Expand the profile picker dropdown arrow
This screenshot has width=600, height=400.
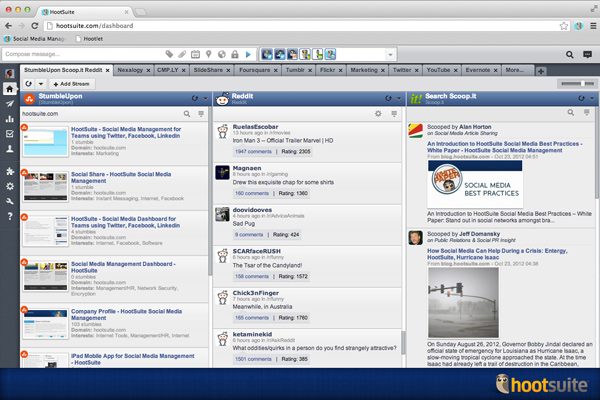tap(390, 55)
